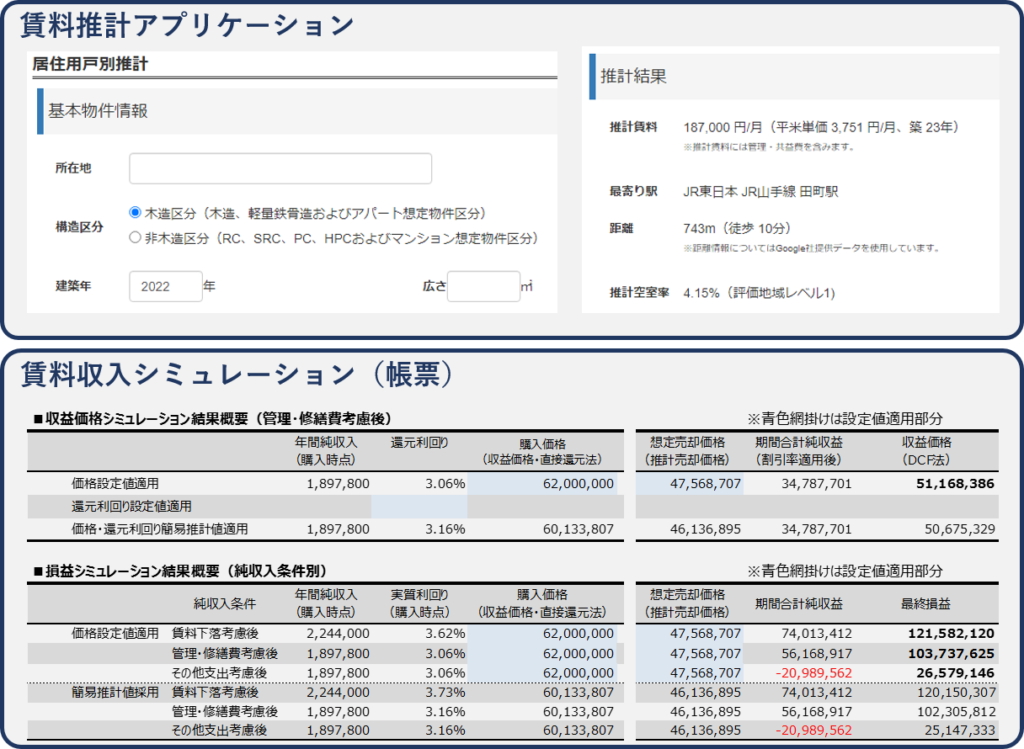This screenshot has width=1024, height=749.
Task: Click the 最終損益 value 120,150,307
Action: pyautogui.click(x=956, y=692)
